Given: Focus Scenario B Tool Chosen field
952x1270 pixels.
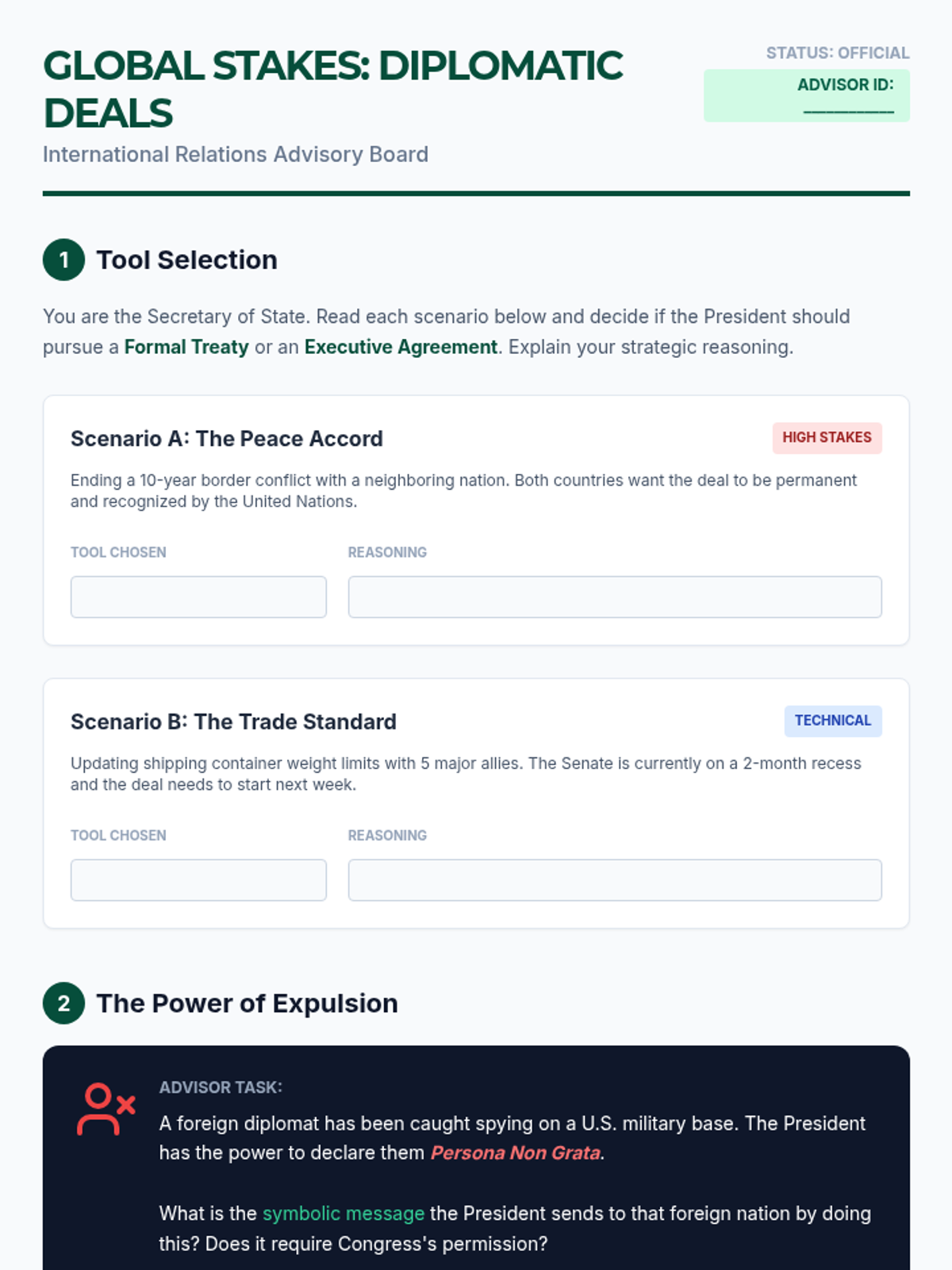Looking at the screenshot, I should (198, 879).
